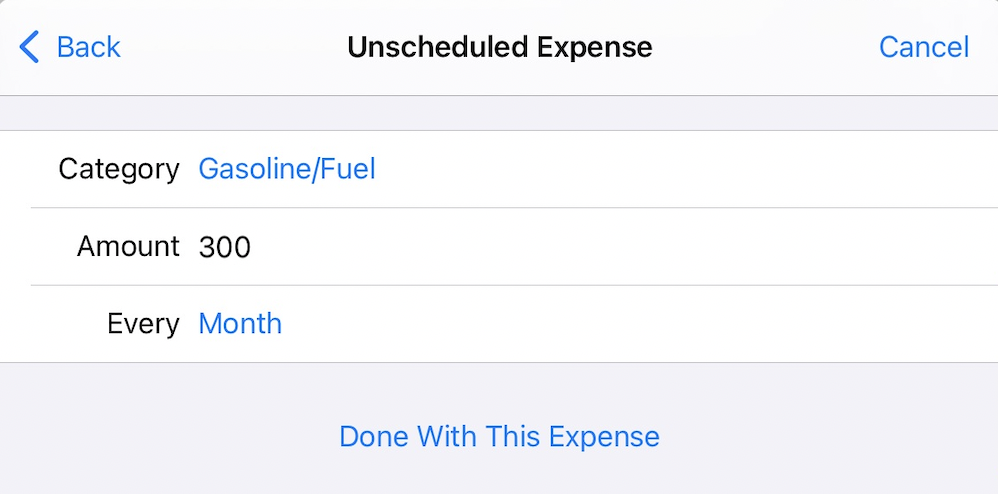Click the Amount field label
The image size is (998, 494).
[128, 246]
